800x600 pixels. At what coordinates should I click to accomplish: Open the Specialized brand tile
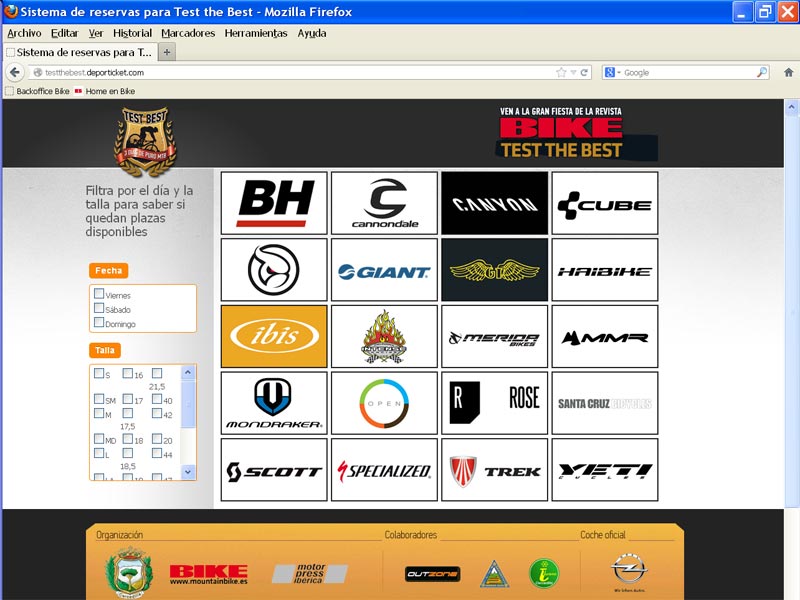[x=384, y=470]
